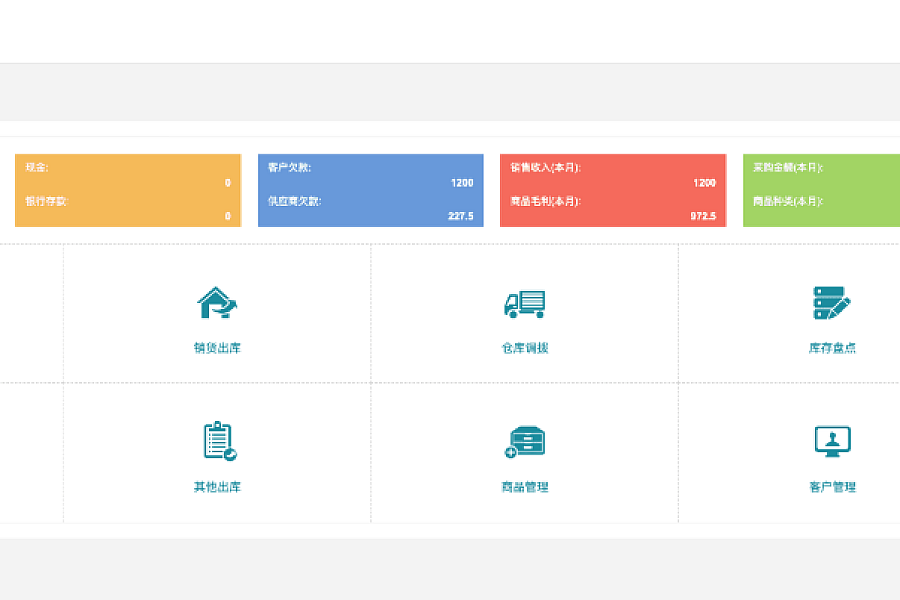Click the 银行存款 value 0
The height and width of the screenshot is (600, 900).
(228, 216)
